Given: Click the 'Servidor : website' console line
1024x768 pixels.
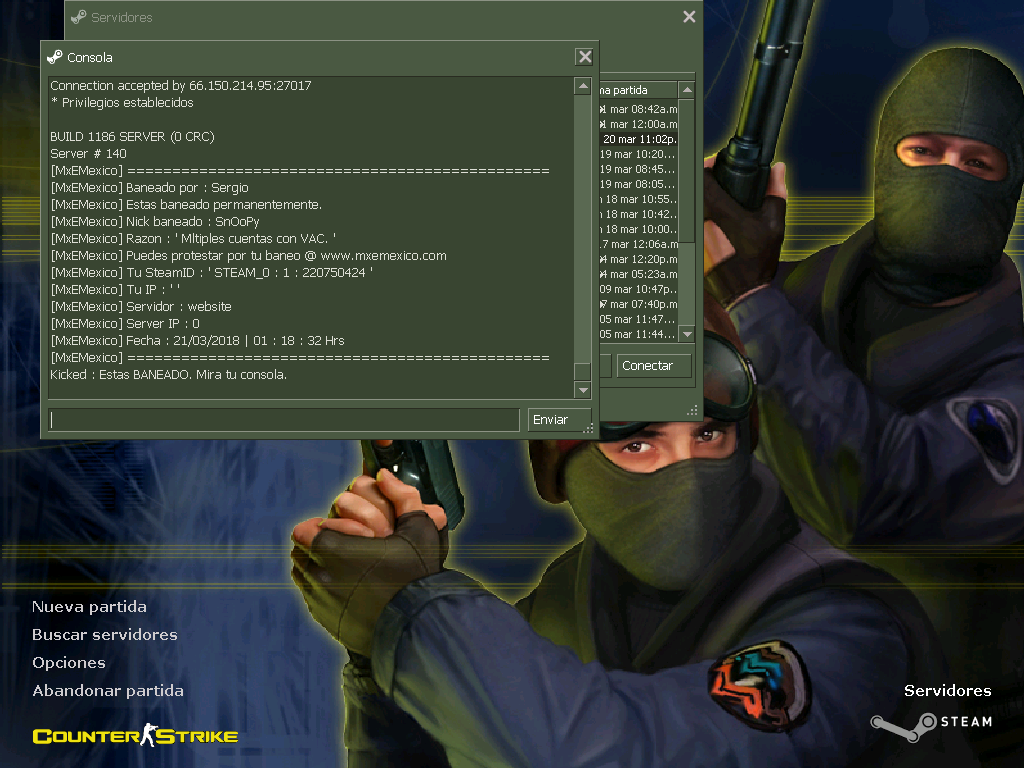Looking at the screenshot, I should click(x=140, y=306).
